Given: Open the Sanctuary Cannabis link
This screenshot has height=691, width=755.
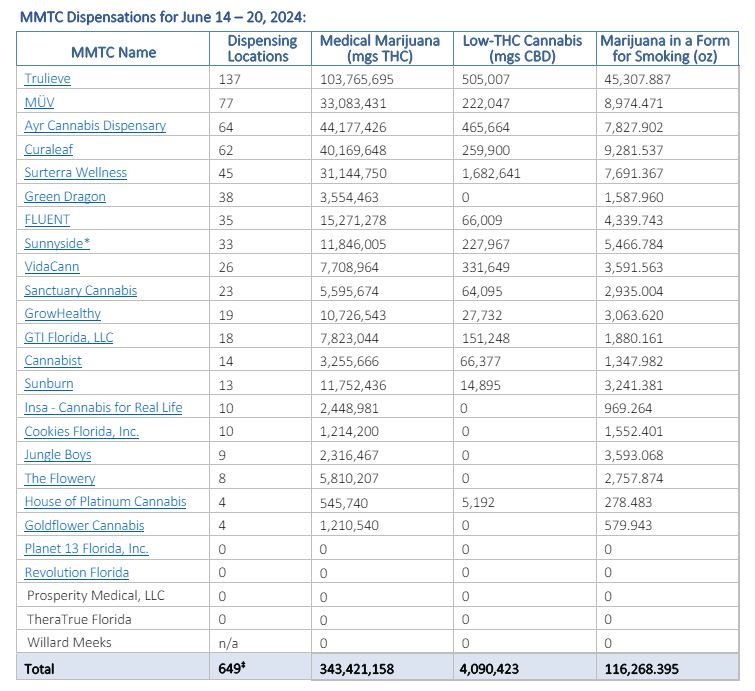Looking at the screenshot, I should click(x=80, y=291).
